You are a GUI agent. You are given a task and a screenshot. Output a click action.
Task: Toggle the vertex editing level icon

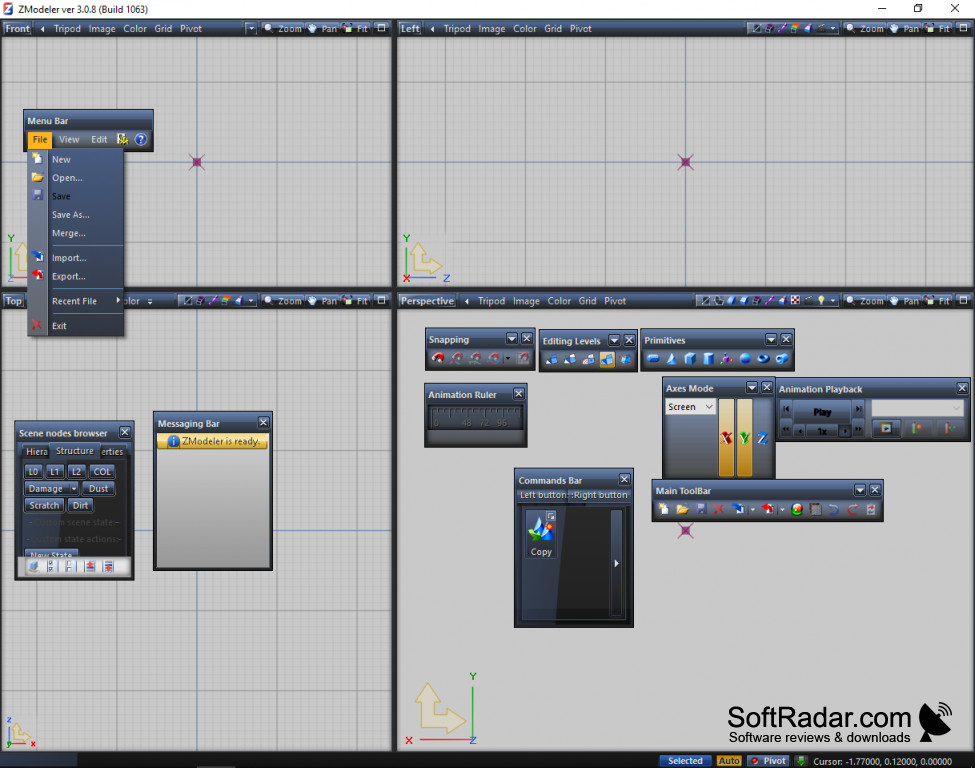tap(552, 359)
